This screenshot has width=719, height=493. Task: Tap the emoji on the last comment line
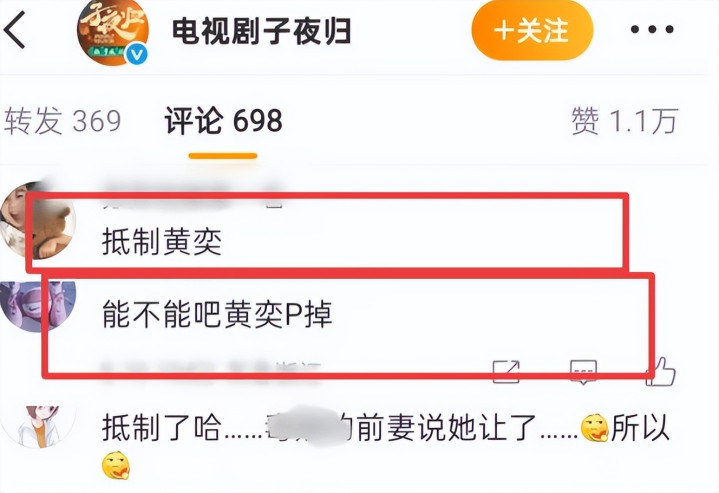(116, 465)
